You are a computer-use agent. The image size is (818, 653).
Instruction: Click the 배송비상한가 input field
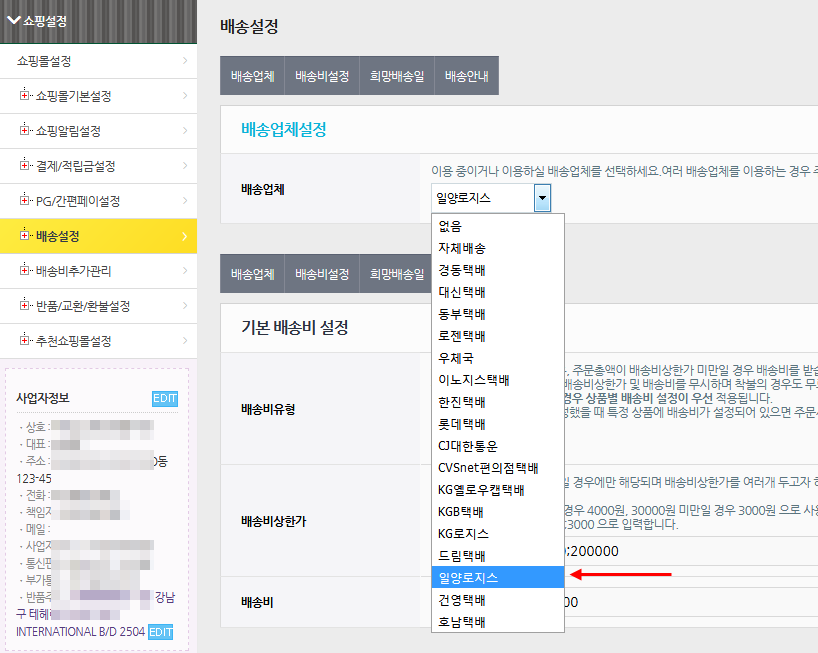point(690,551)
